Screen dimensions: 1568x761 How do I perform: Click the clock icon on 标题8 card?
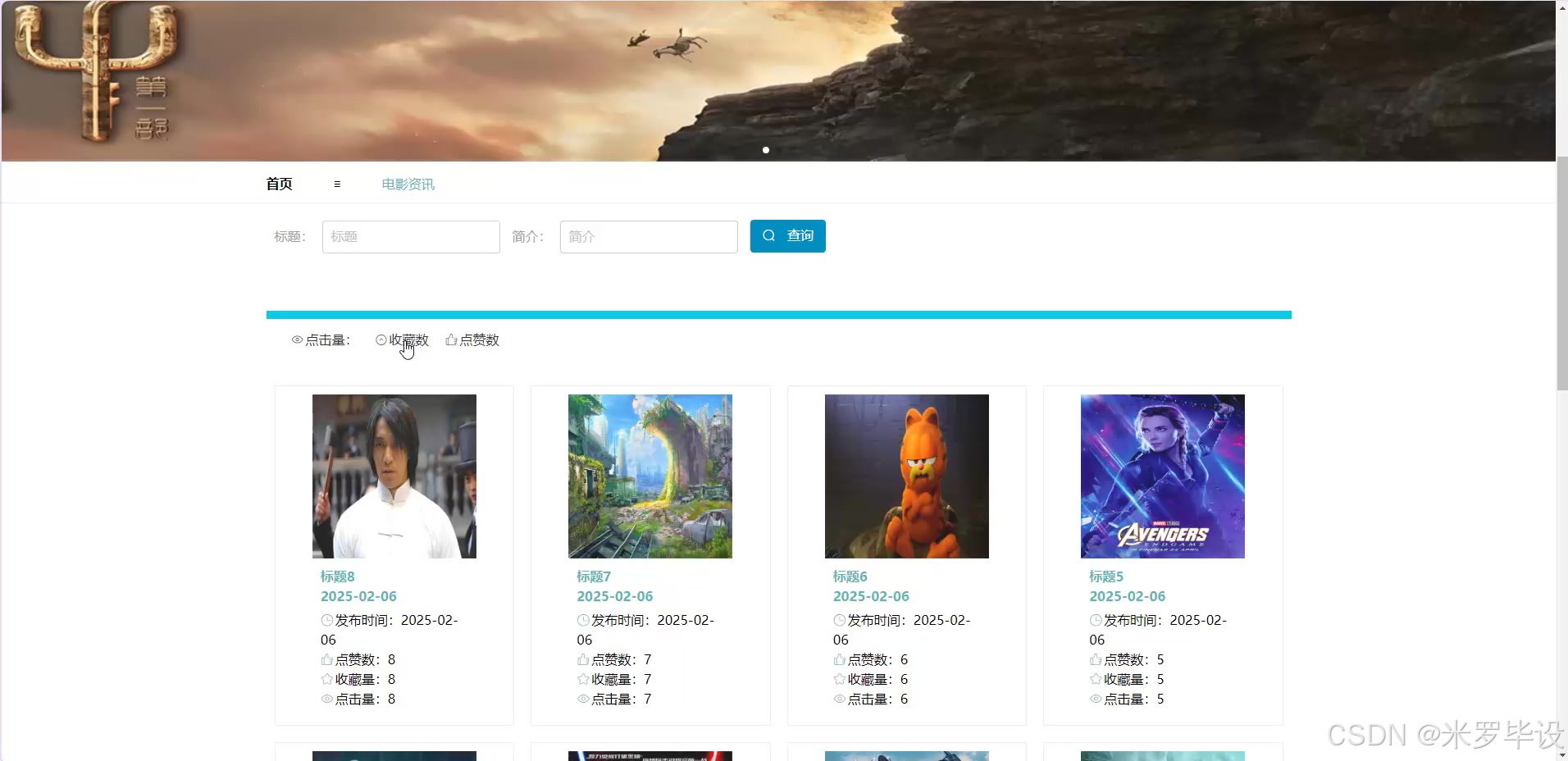pyautogui.click(x=327, y=620)
